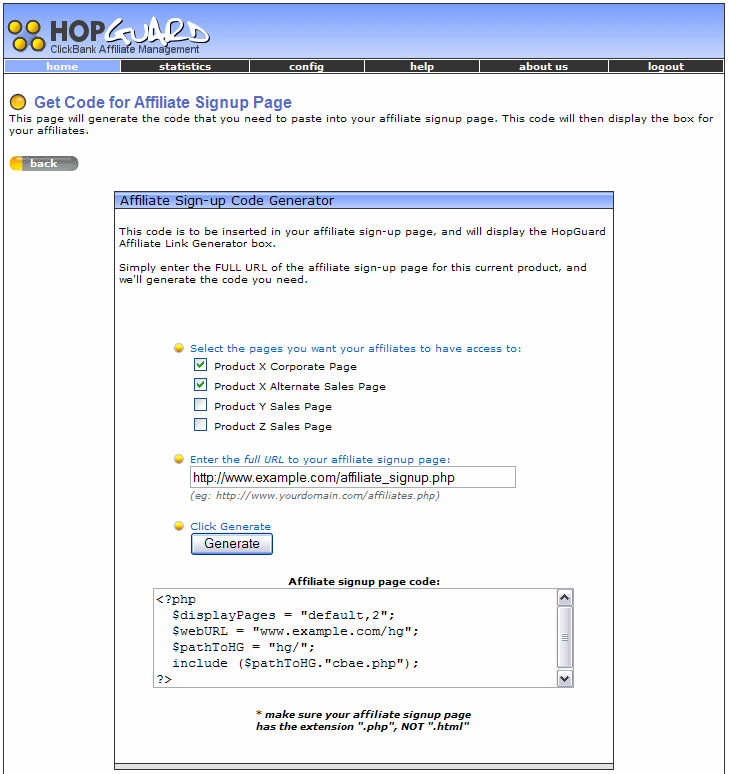Screen dimensions: 729x774
Task: Open the home tab
Action: (x=62, y=66)
